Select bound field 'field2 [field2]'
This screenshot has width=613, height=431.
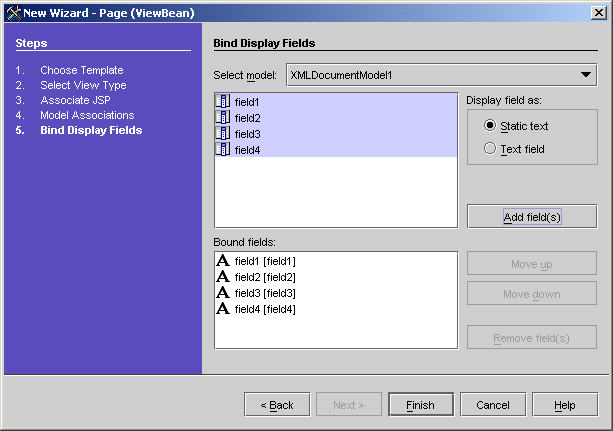point(336,277)
